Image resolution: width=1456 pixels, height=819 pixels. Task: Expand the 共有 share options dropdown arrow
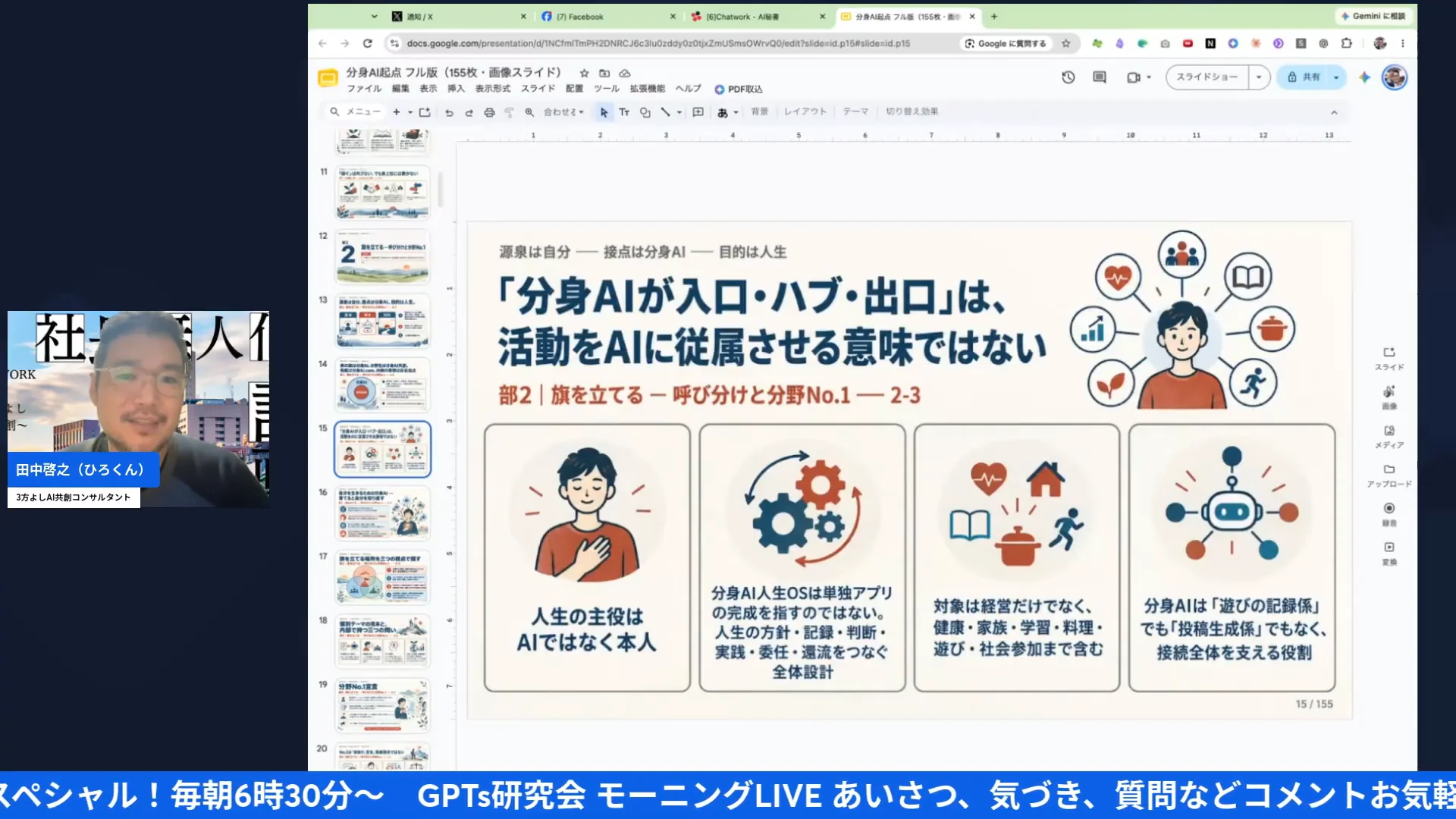click(1336, 77)
